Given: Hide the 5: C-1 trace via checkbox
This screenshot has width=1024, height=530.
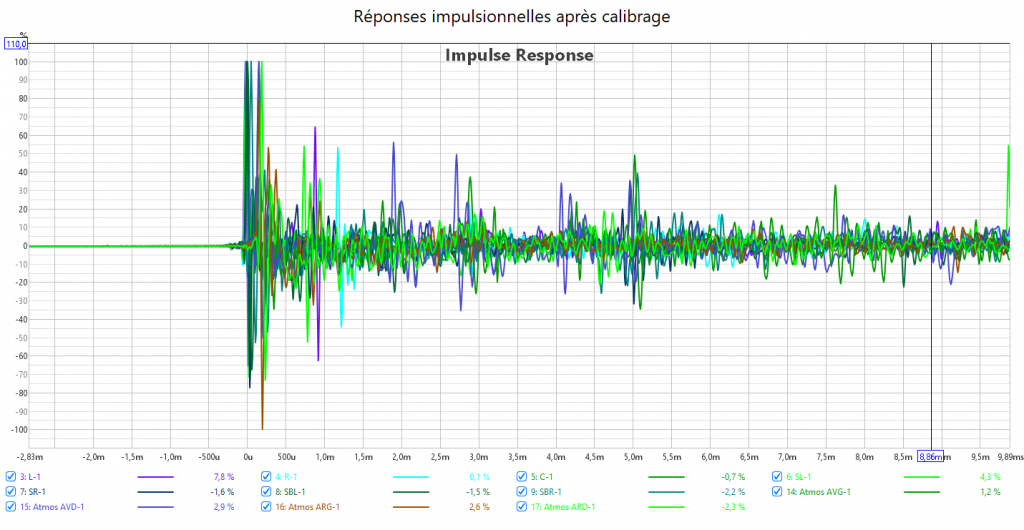Looking at the screenshot, I should point(523,477).
